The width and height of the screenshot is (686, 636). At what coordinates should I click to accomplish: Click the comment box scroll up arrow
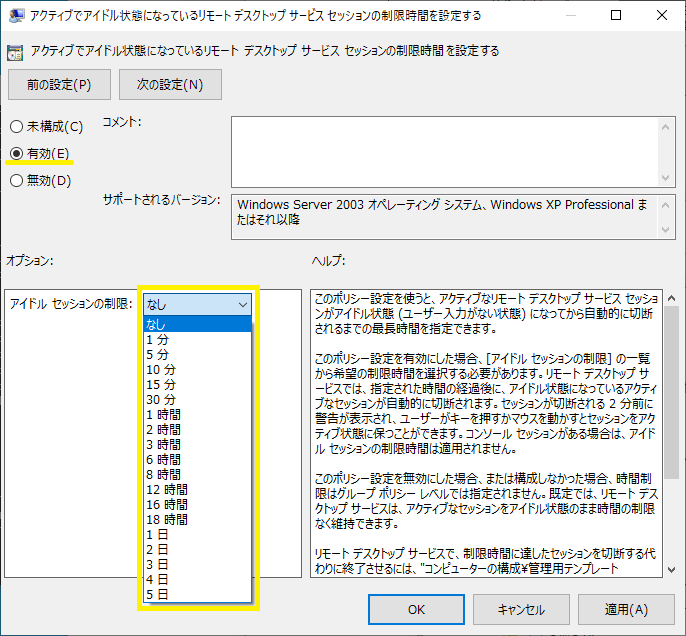665,127
